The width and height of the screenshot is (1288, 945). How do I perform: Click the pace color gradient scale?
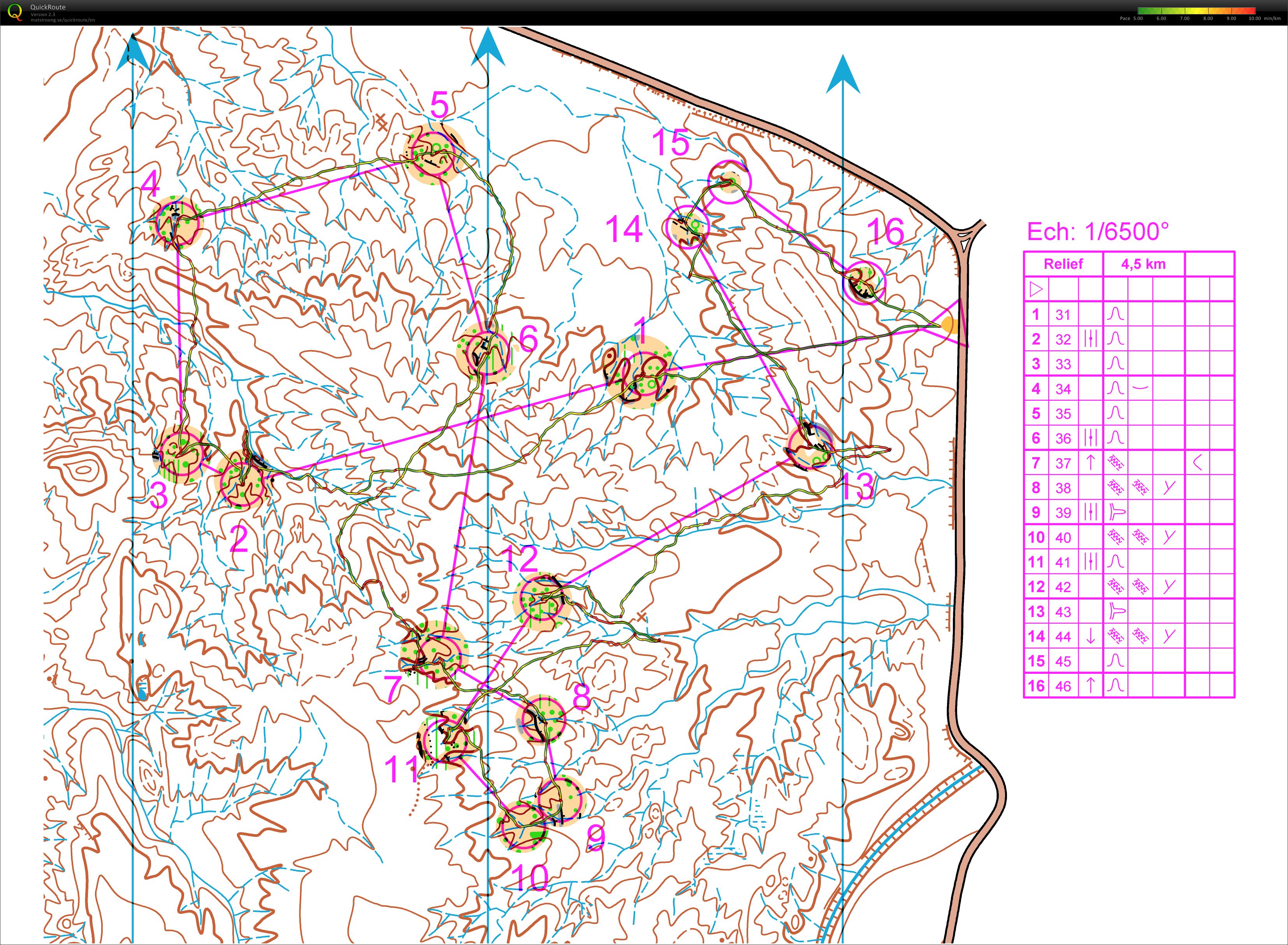[x=1197, y=11]
